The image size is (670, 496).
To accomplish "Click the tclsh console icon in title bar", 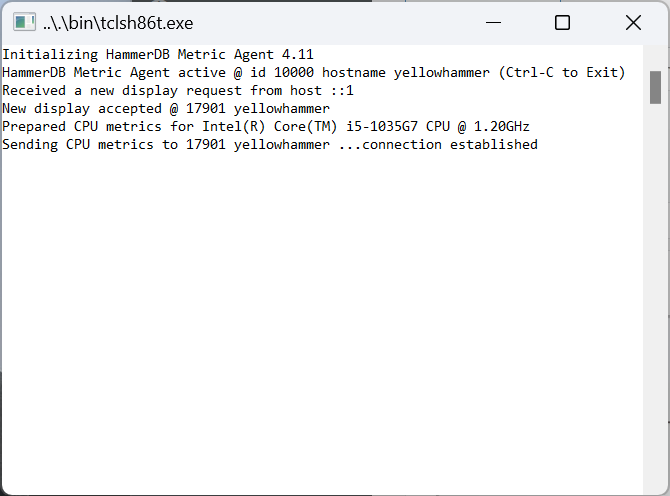I will (24, 22).
